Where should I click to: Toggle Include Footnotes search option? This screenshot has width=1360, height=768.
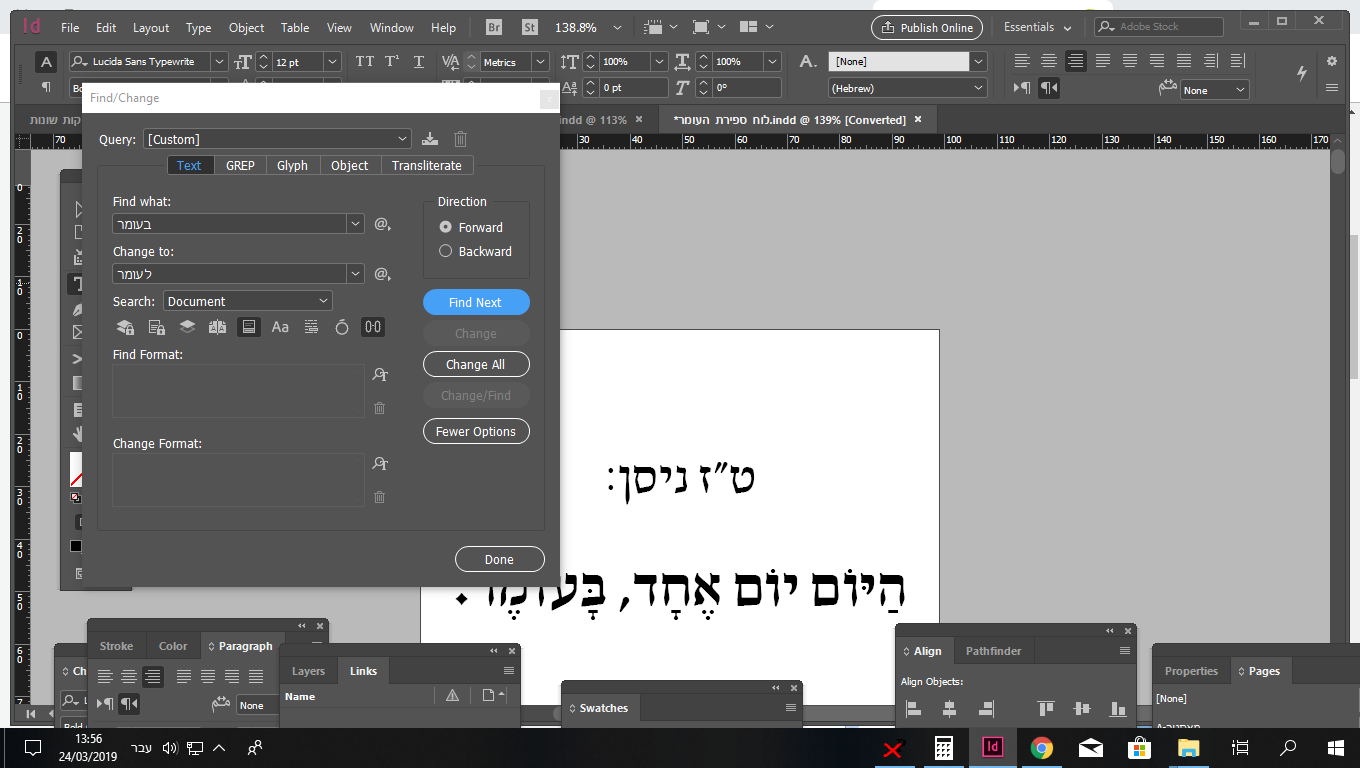coord(249,326)
